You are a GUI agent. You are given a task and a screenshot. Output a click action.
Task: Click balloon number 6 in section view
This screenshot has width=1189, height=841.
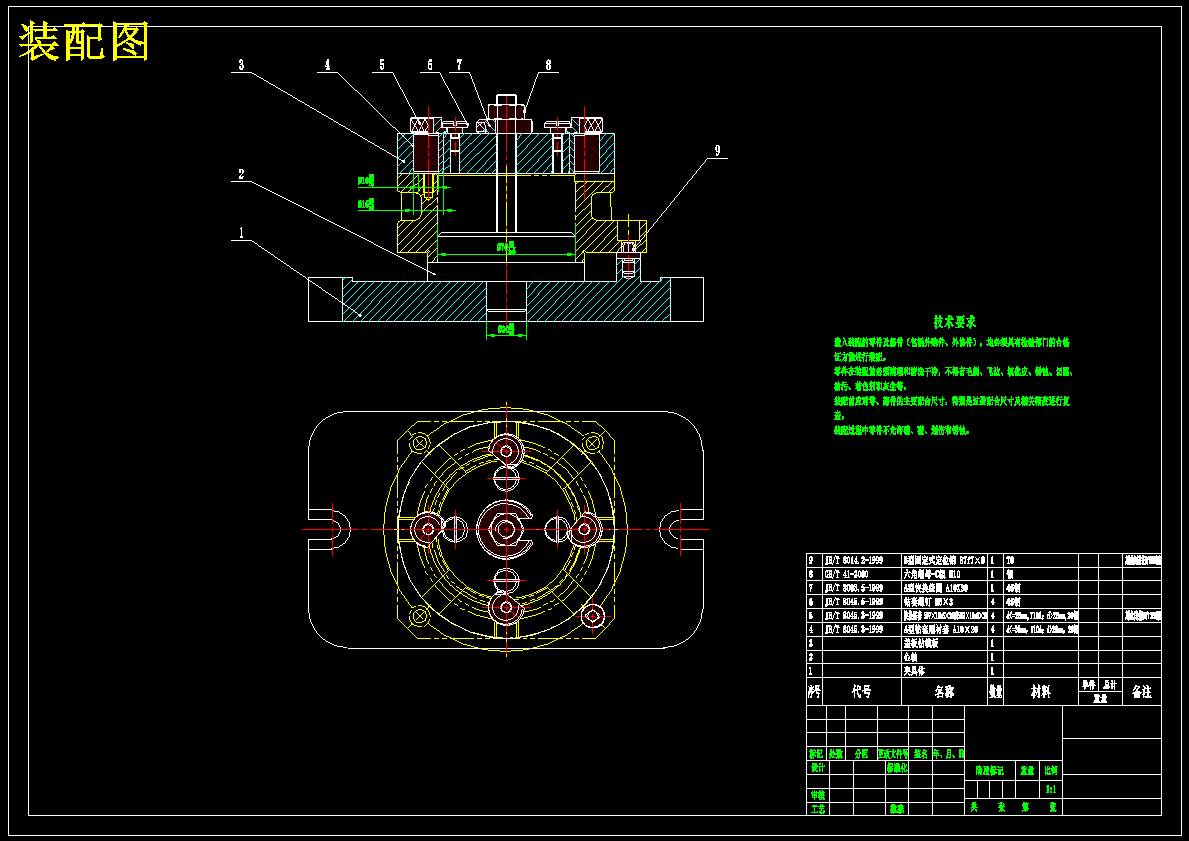point(430,65)
